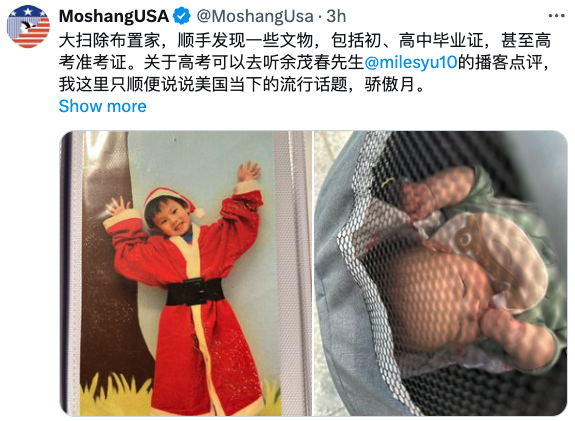Open the baby in stroller photo
This screenshot has height=421, width=575.
click(441, 273)
